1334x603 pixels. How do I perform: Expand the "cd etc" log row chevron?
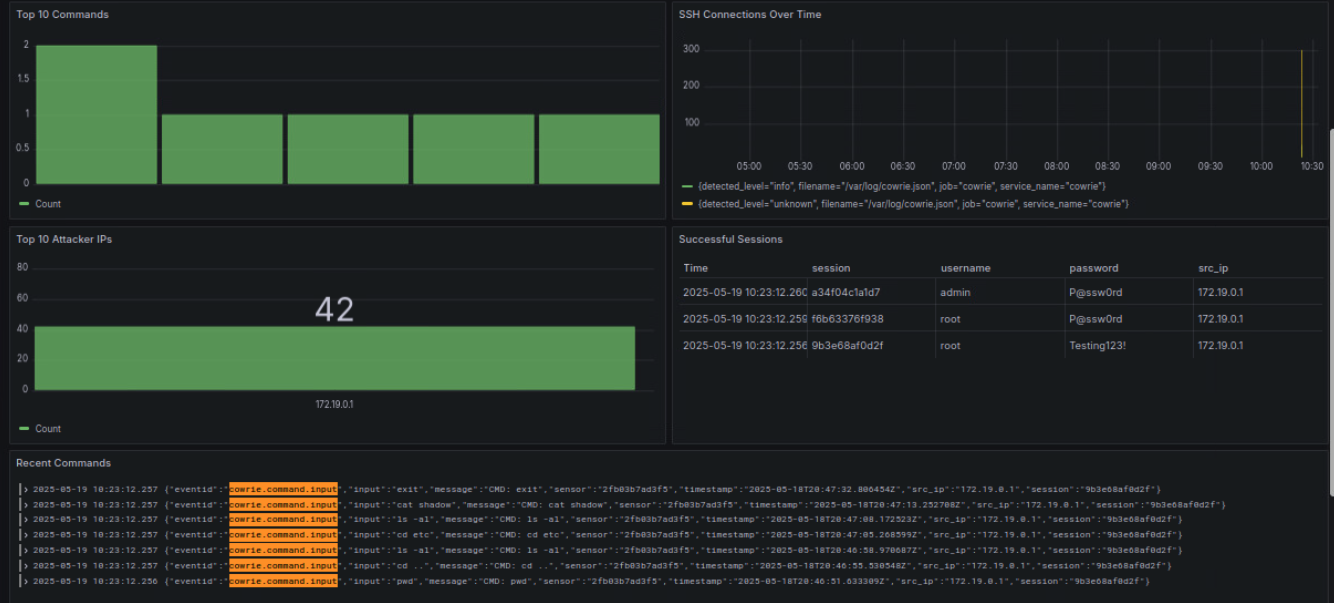(26, 535)
